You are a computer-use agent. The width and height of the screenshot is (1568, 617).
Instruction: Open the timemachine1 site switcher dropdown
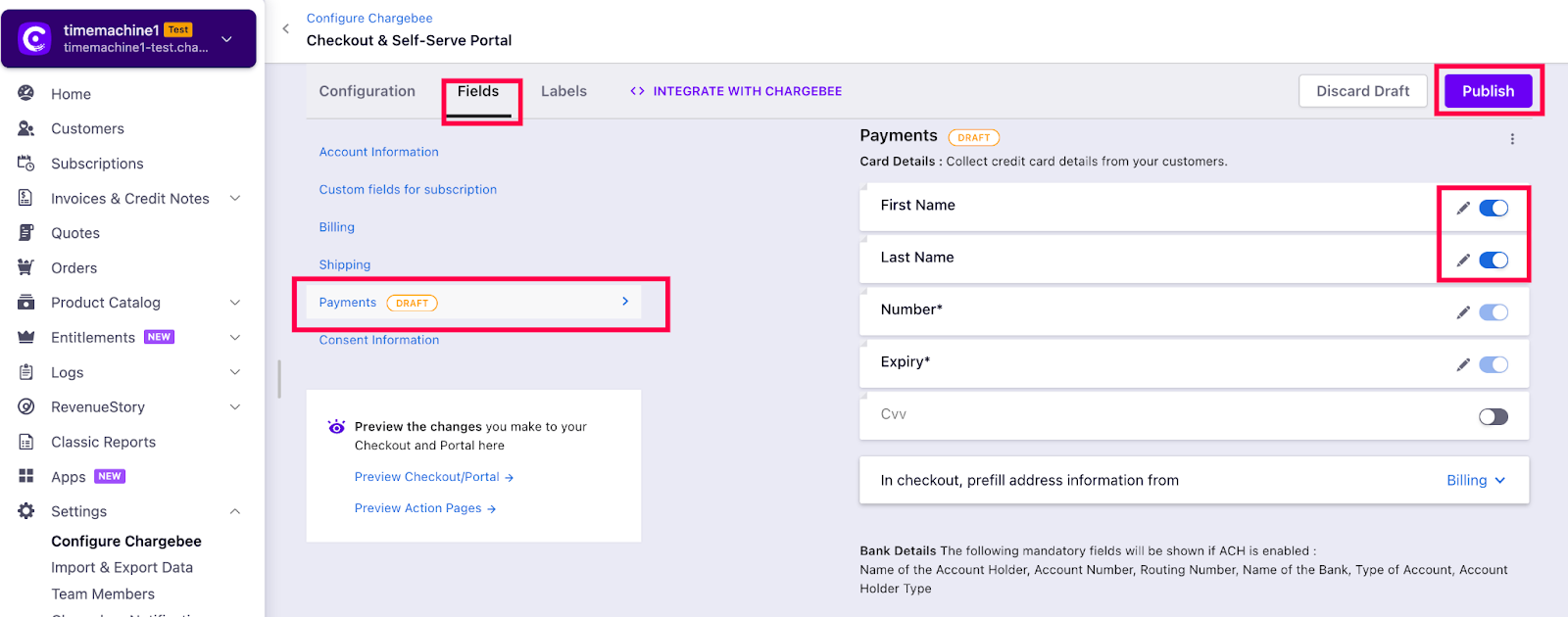(x=226, y=39)
